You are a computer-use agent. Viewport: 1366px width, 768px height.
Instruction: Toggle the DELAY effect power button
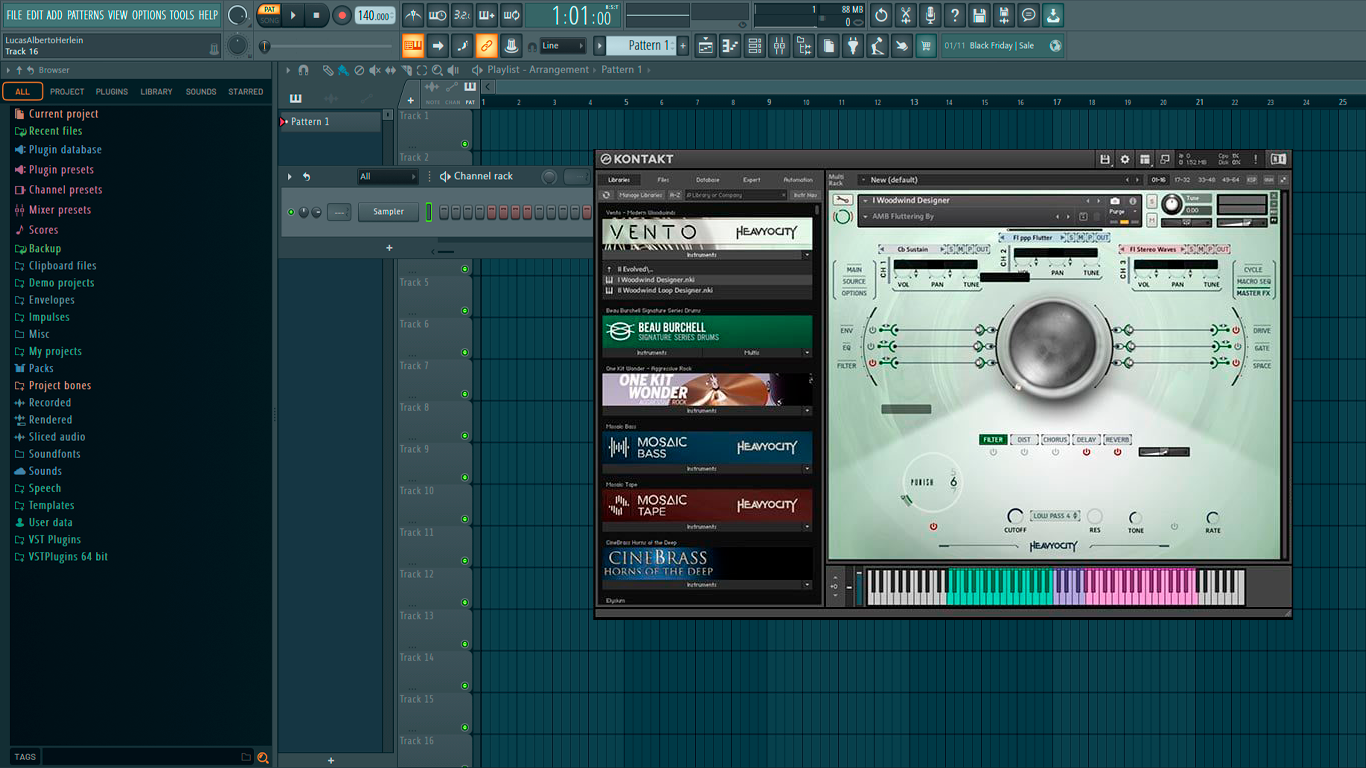pyautogui.click(x=1086, y=452)
